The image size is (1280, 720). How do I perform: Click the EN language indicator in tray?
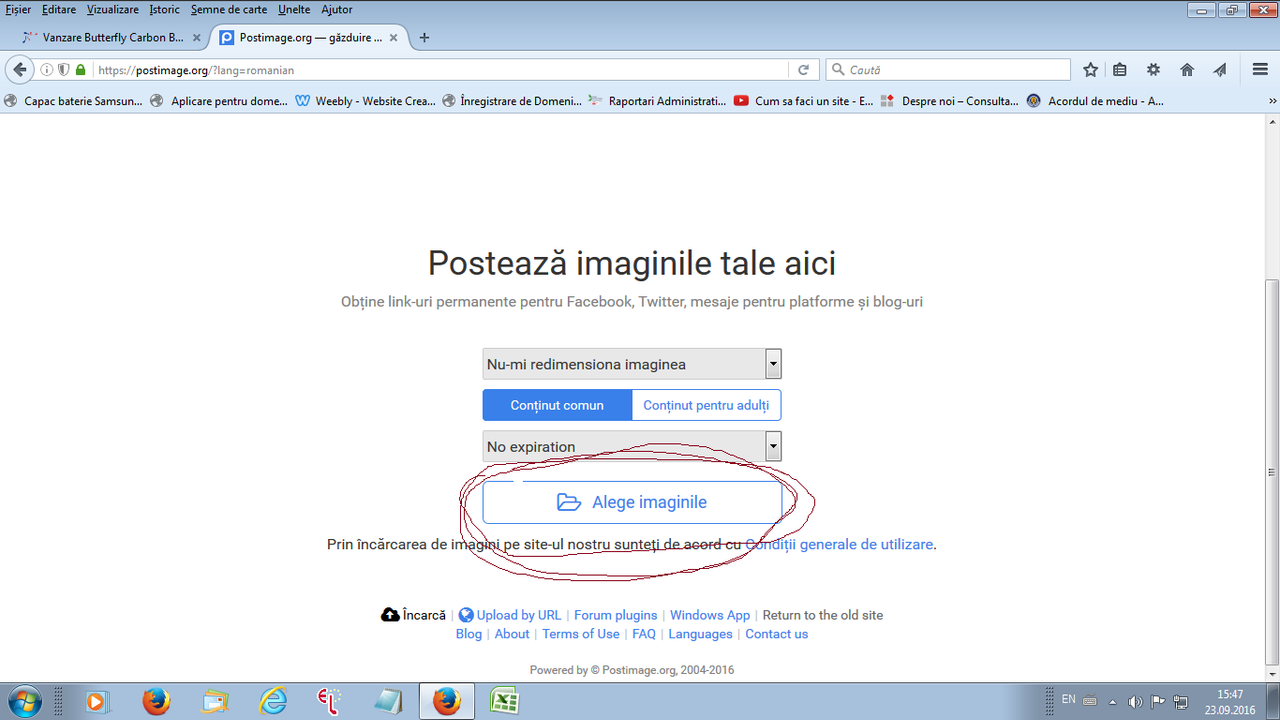click(1068, 699)
